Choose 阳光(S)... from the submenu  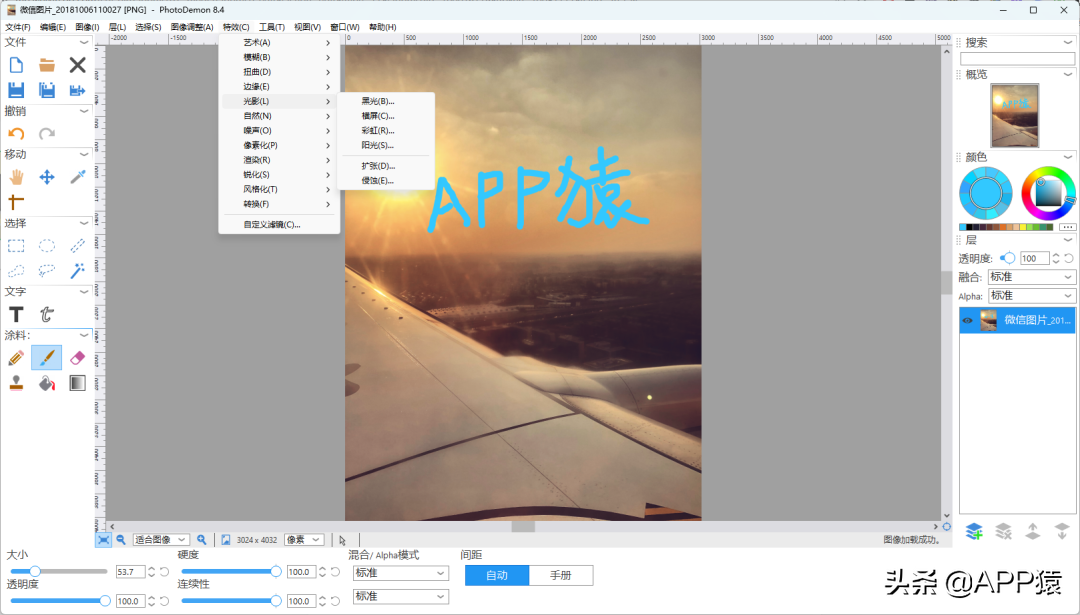pos(378,145)
